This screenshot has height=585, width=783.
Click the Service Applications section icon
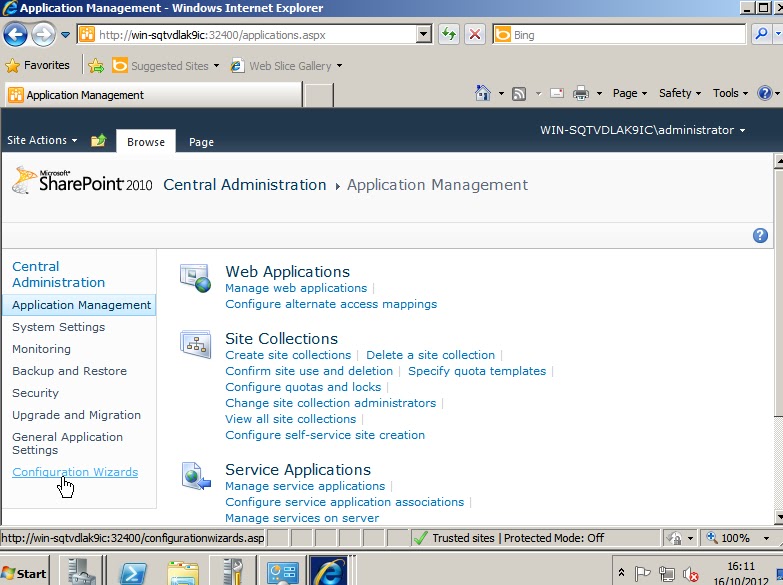(x=196, y=476)
